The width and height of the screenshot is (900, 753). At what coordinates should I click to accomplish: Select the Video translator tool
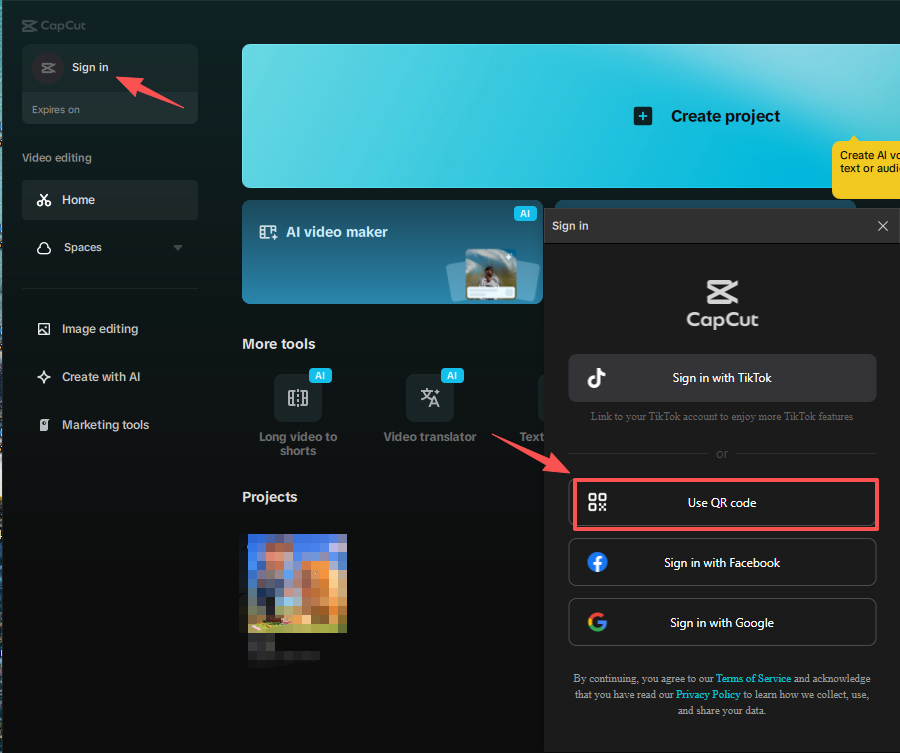pos(430,397)
